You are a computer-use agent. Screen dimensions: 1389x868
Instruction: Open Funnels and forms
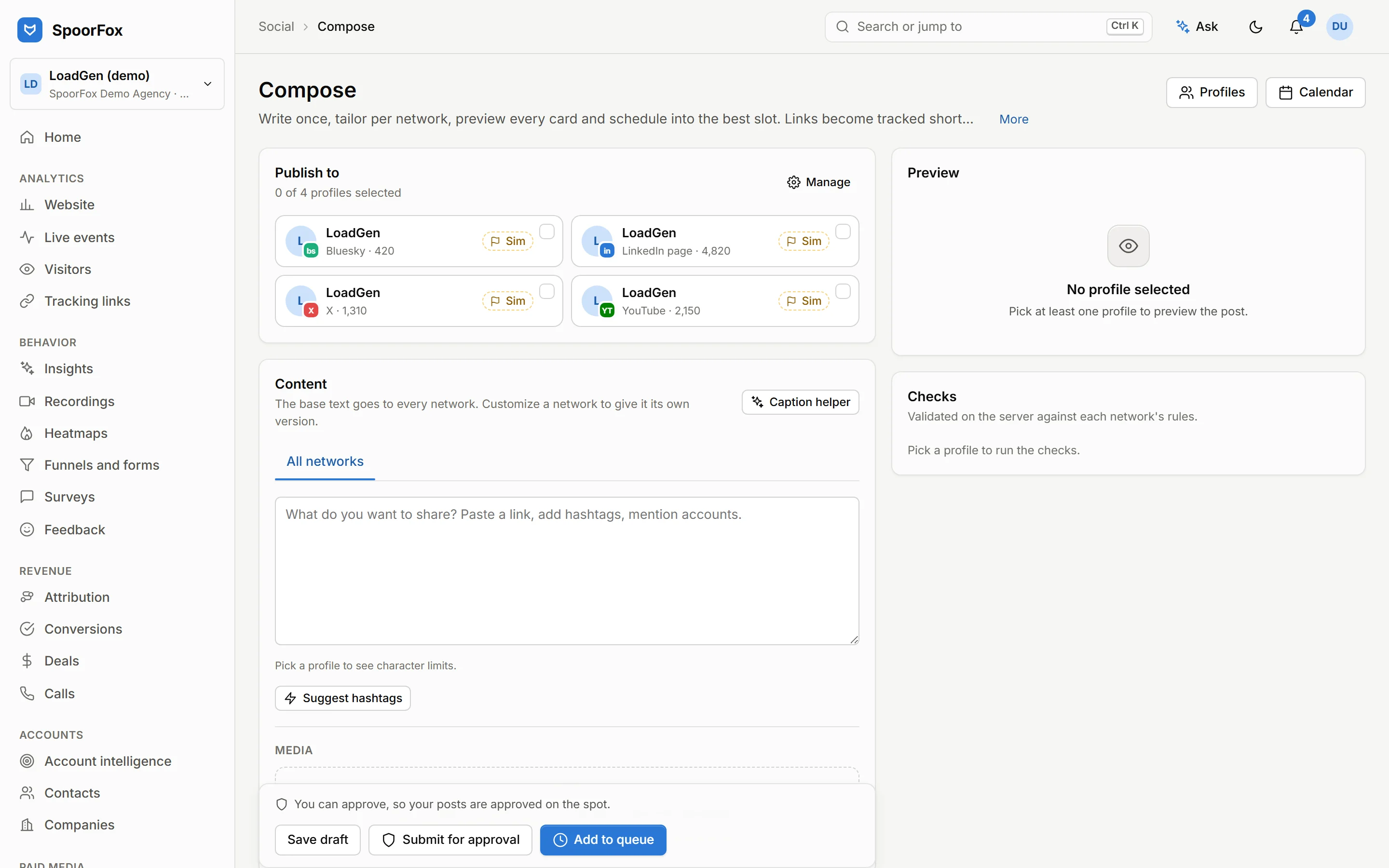[117, 465]
